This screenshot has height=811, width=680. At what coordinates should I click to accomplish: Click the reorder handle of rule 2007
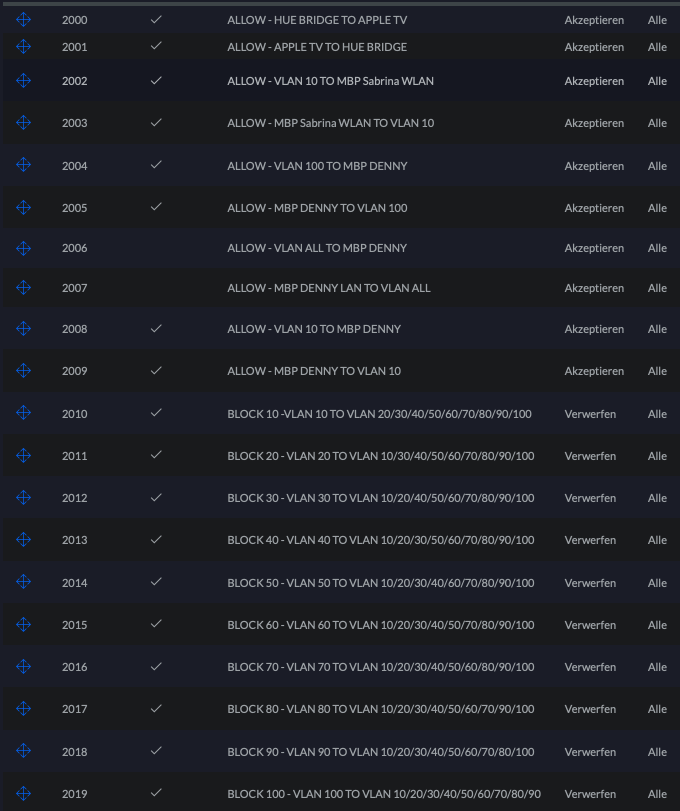[24, 288]
